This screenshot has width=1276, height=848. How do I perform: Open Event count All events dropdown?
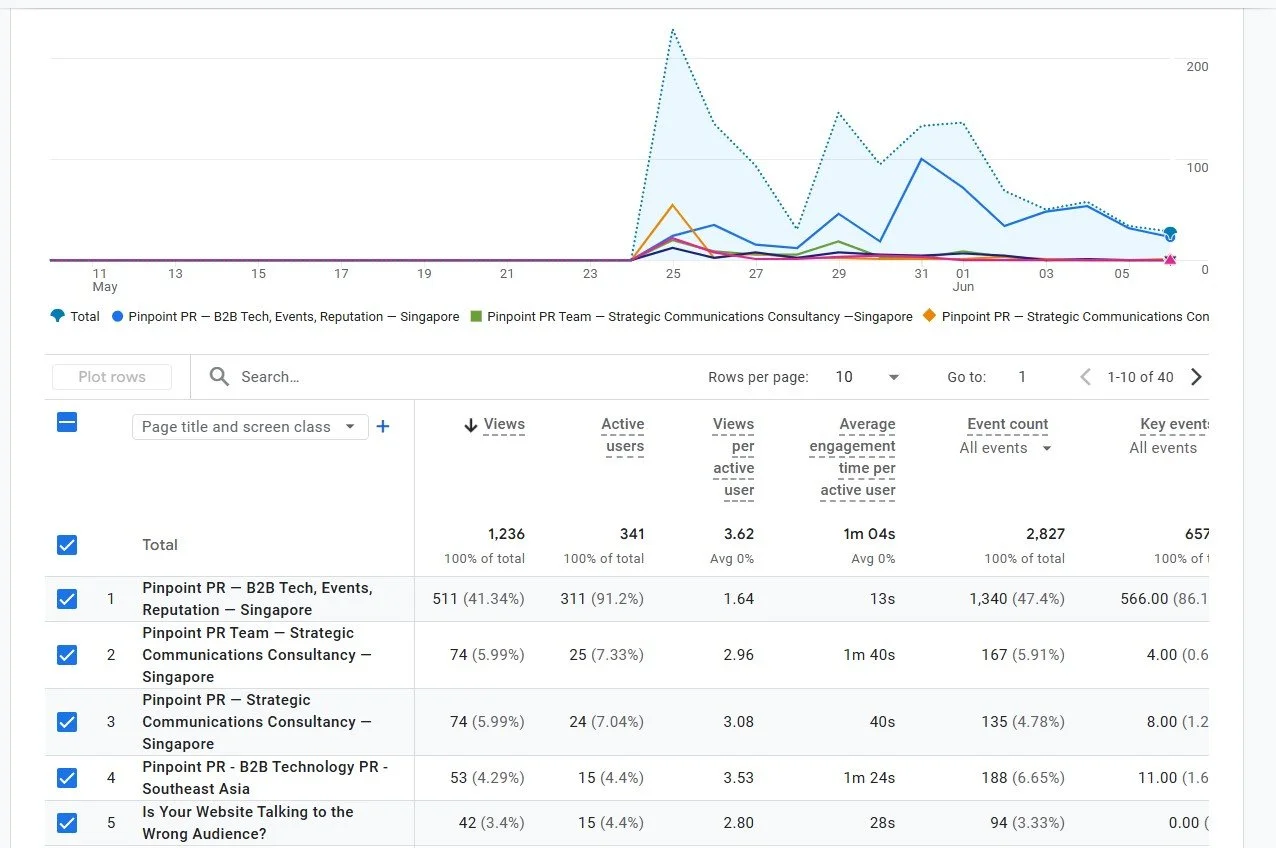point(1006,448)
